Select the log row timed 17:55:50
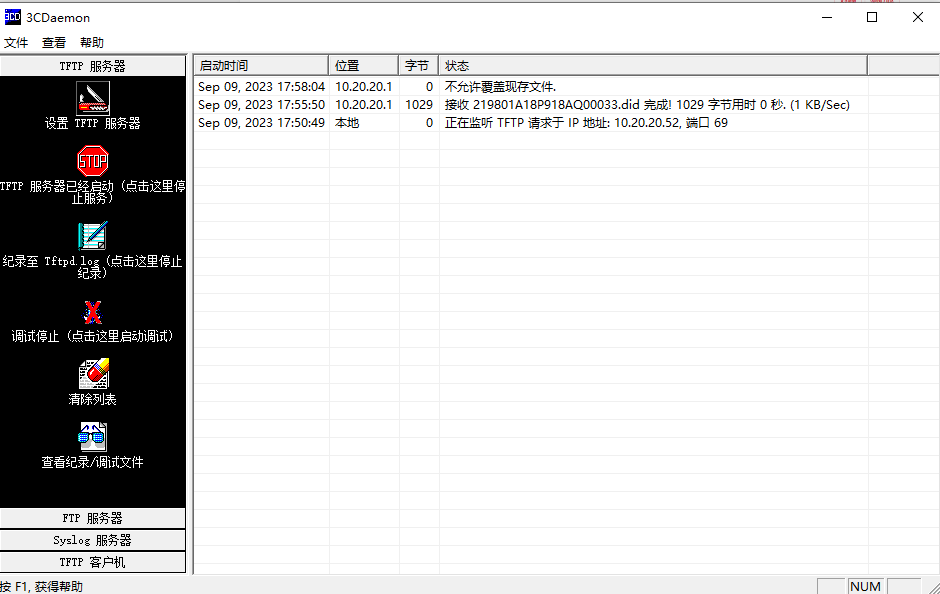This screenshot has width=940, height=594. (x=531, y=105)
